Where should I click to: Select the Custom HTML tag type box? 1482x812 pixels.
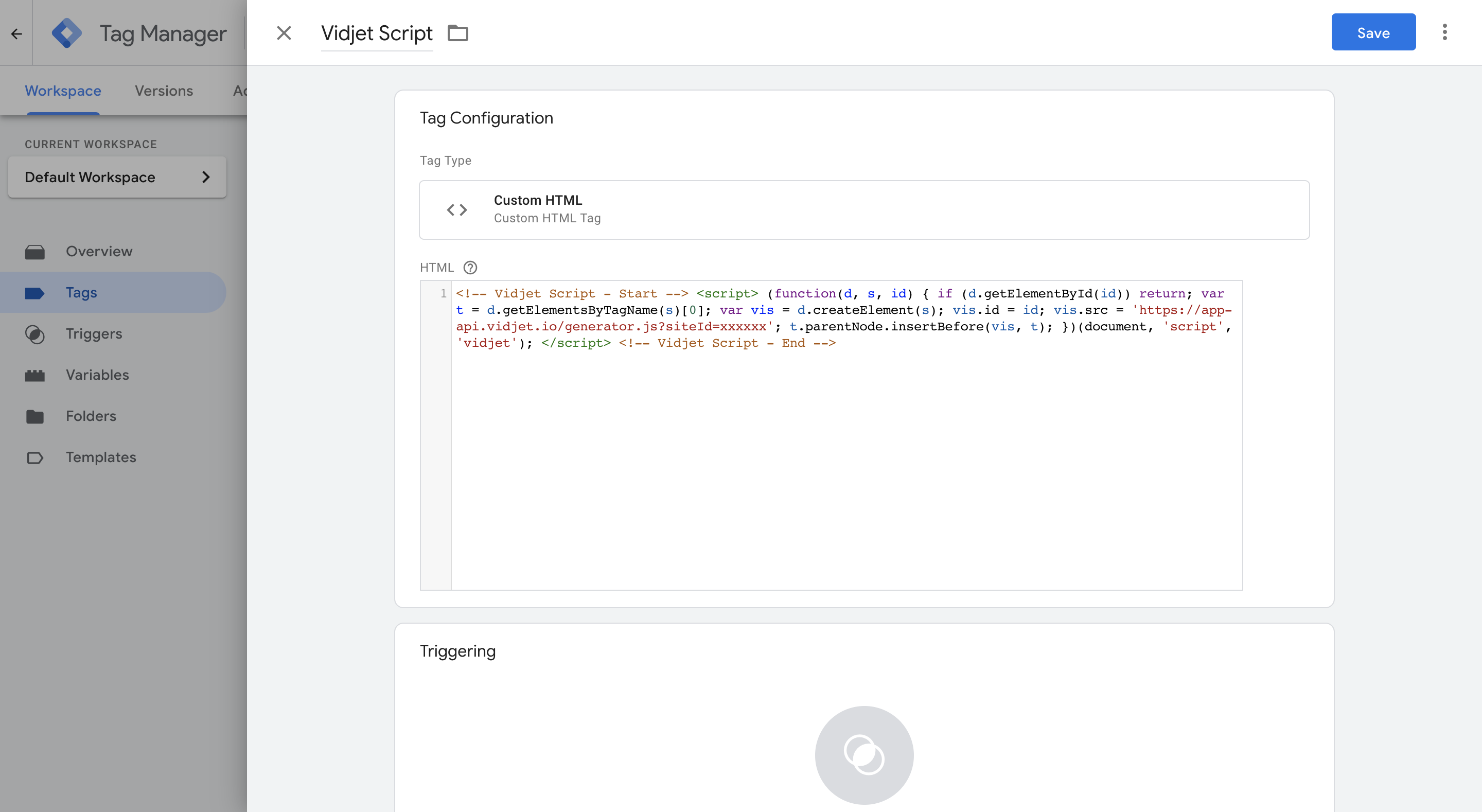(x=863, y=209)
